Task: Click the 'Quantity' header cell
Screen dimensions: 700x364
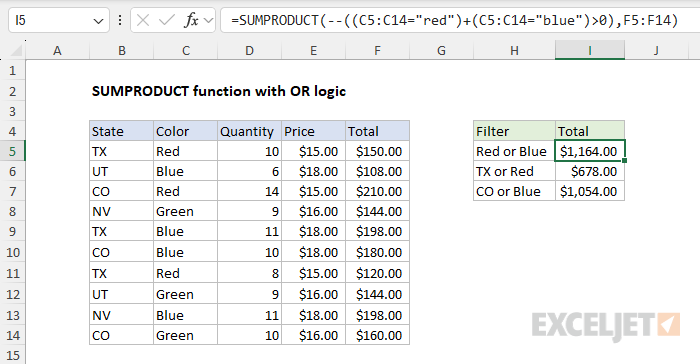Action: click(250, 131)
